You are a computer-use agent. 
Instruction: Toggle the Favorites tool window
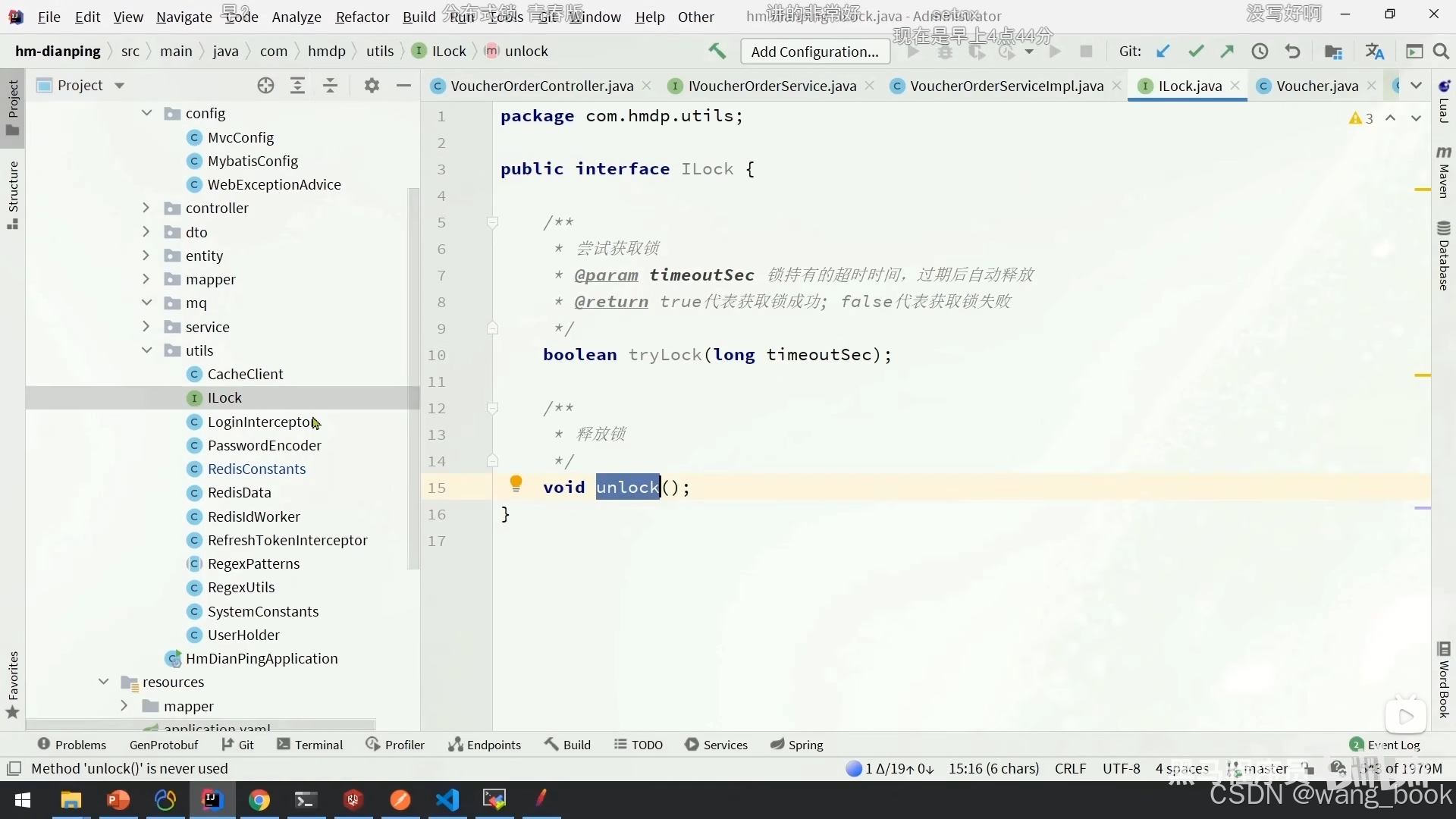pos(13,682)
